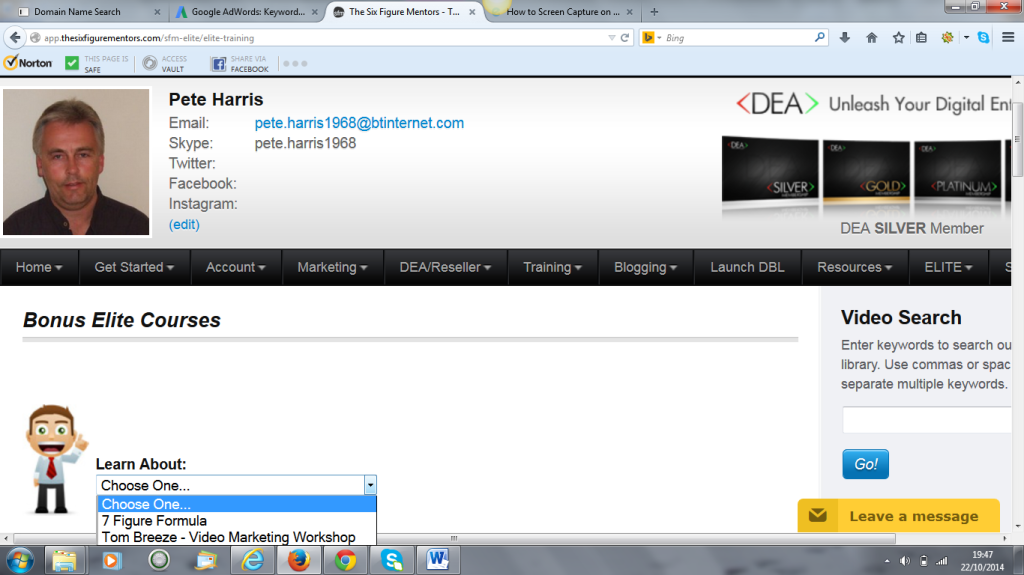The height and width of the screenshot is (575, 1024).
Task: Open Norton Access Vault
Action: [165, 63]
